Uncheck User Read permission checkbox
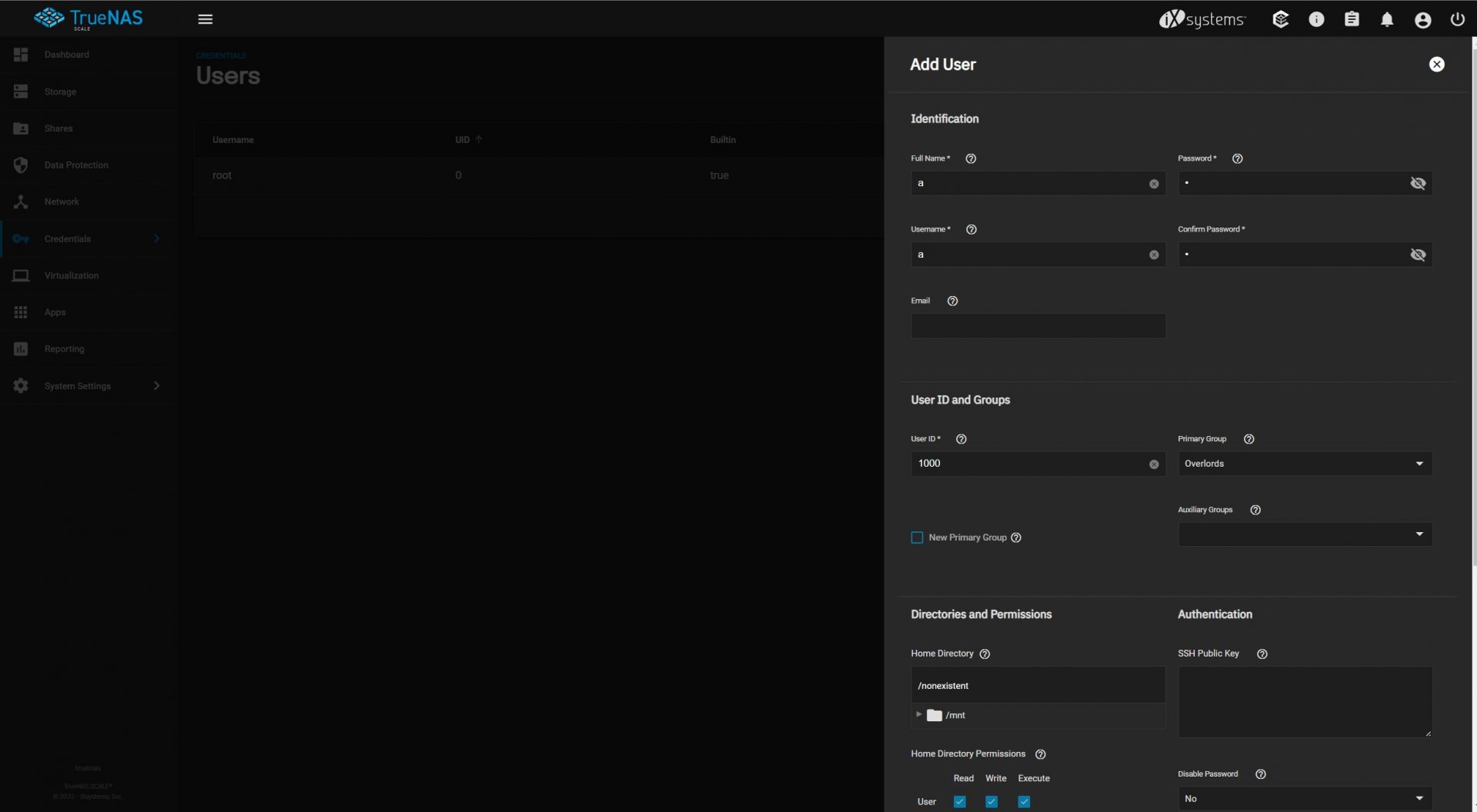Image resolution: width=1477 pixels, height=812 pixels. (x=959, y=801)
